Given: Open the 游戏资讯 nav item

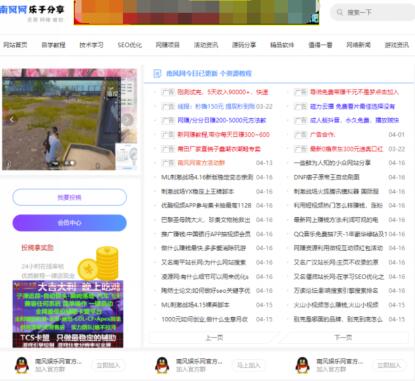Looking at the screenshot, I should click(x=397, y=45).
